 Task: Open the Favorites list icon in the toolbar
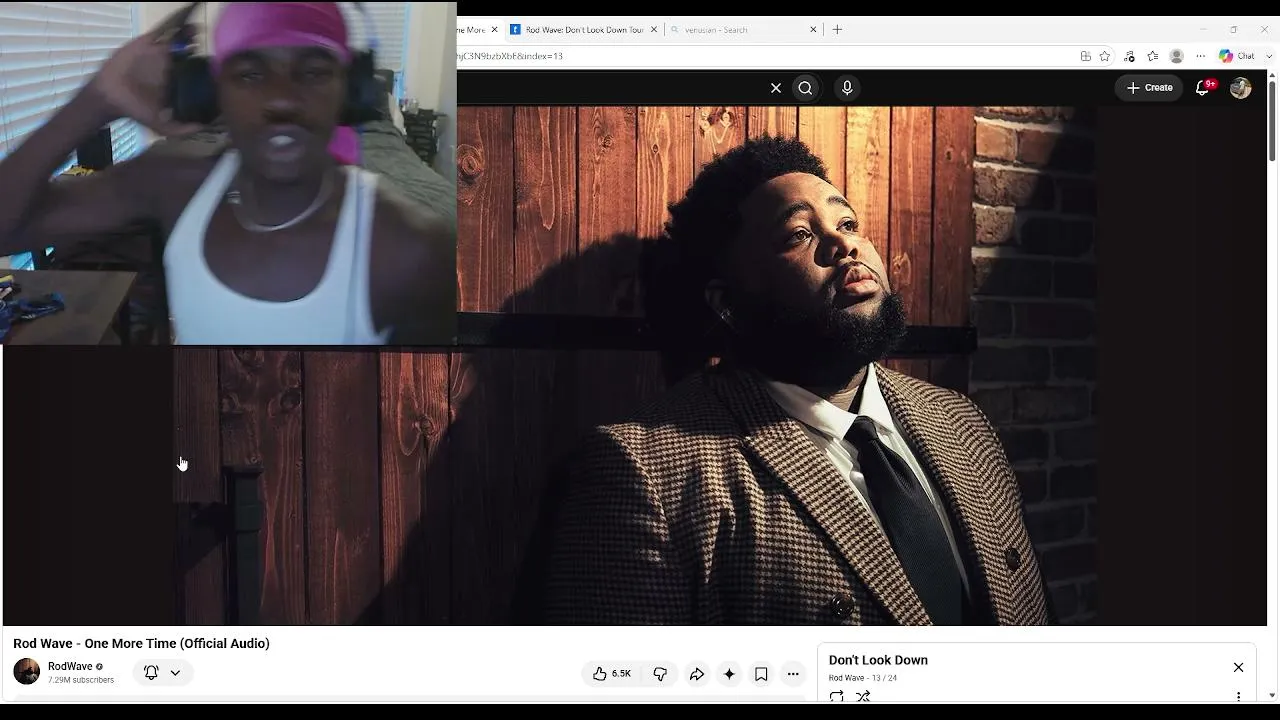pyautogui.click(x=1153, y=56)
